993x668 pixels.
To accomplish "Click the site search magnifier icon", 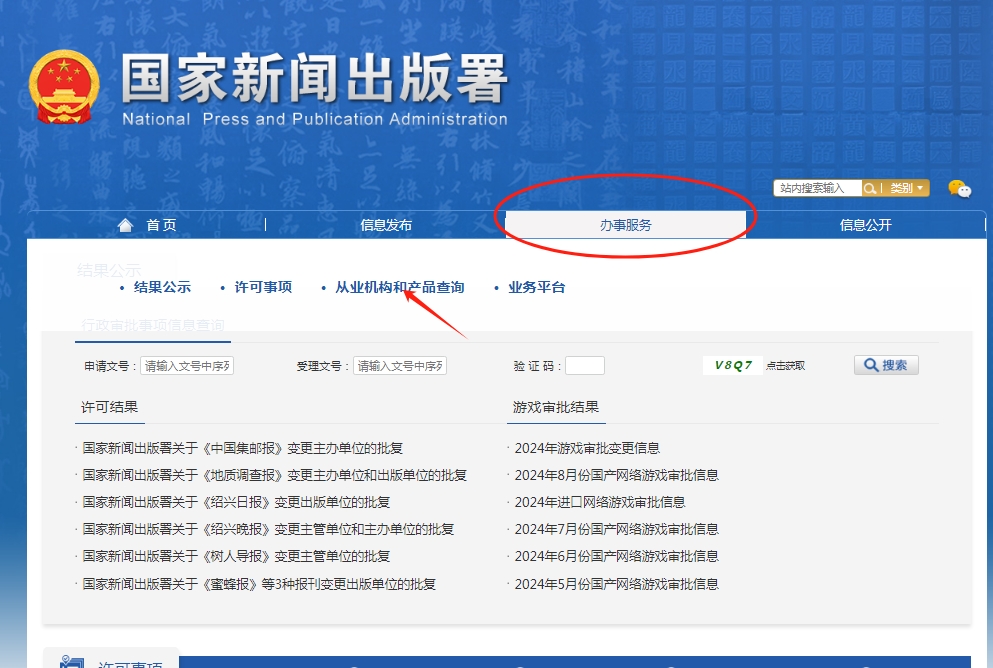I will pos(870,188).
